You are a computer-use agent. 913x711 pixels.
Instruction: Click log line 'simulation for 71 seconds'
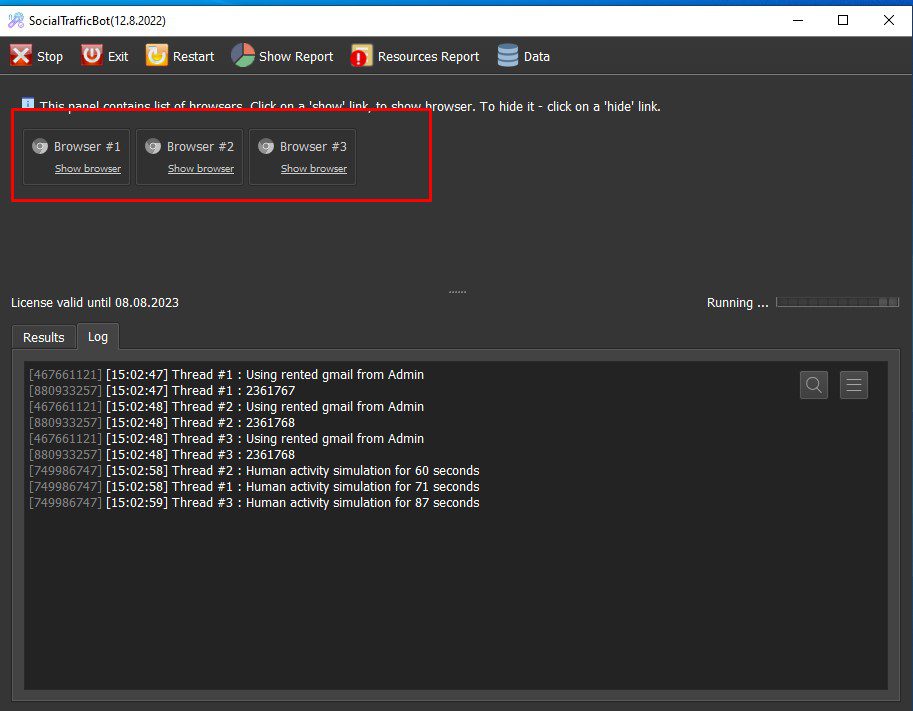[x=254, y=487]
